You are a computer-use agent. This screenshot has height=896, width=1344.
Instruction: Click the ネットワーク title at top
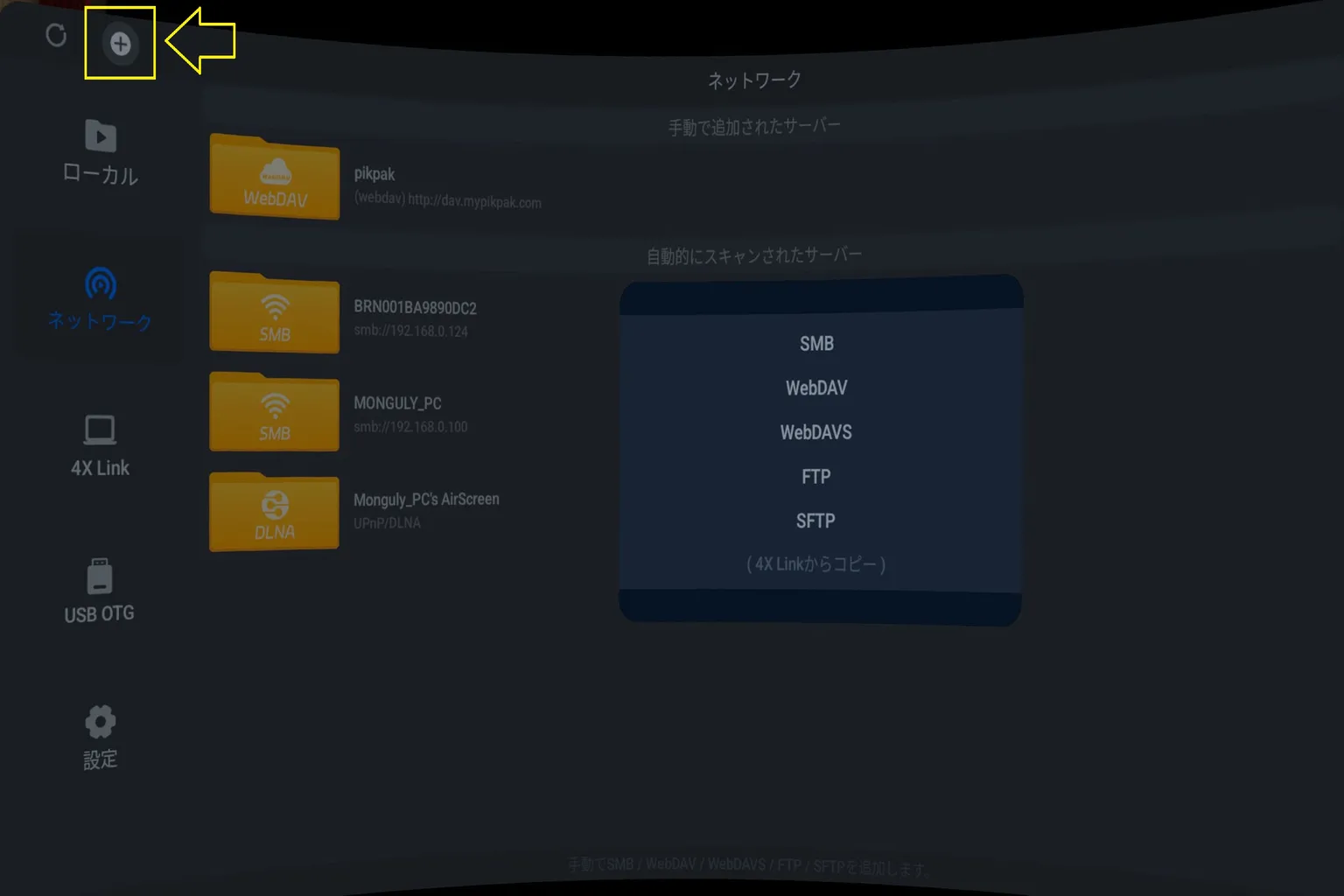point(754,80)
